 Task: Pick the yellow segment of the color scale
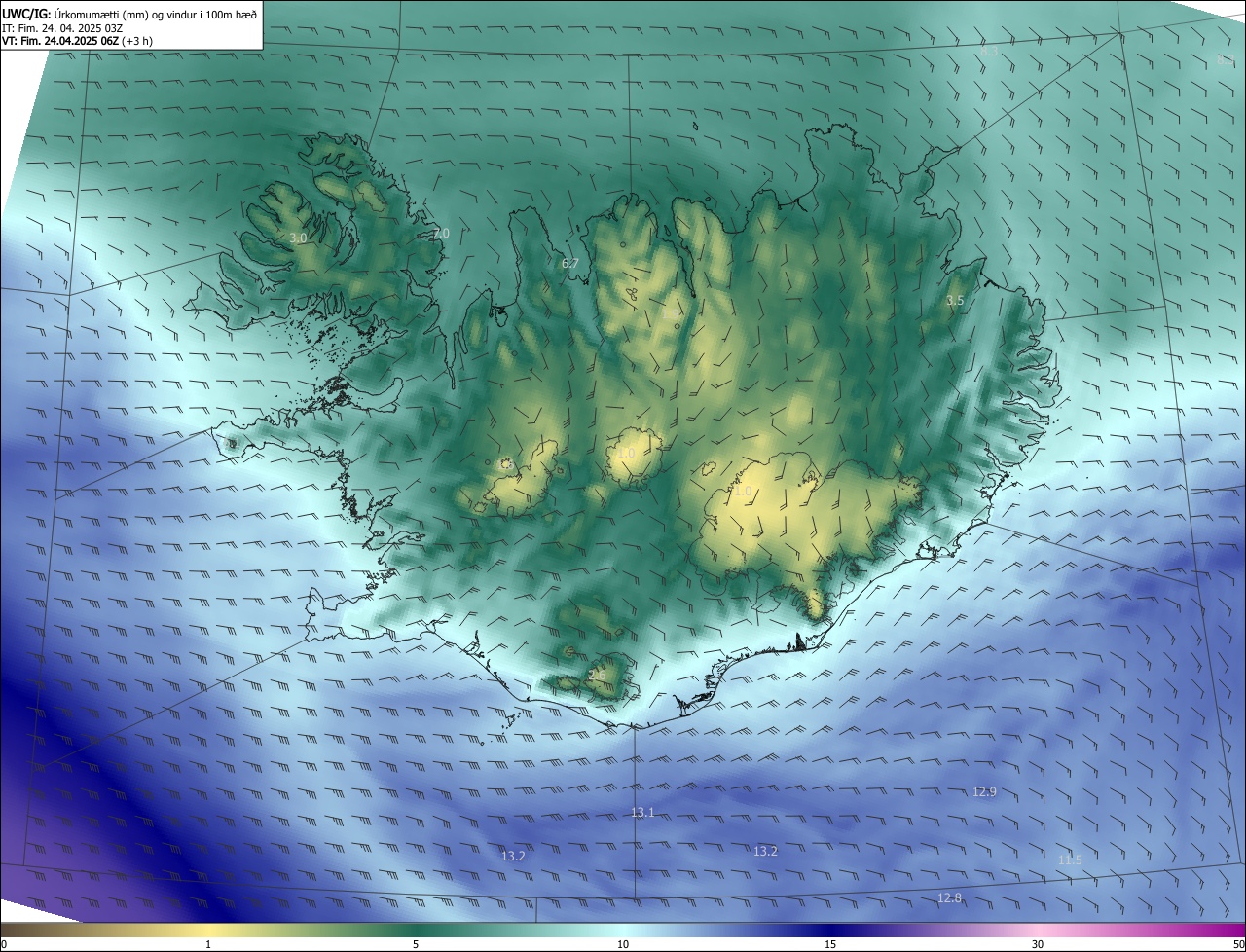209,930
